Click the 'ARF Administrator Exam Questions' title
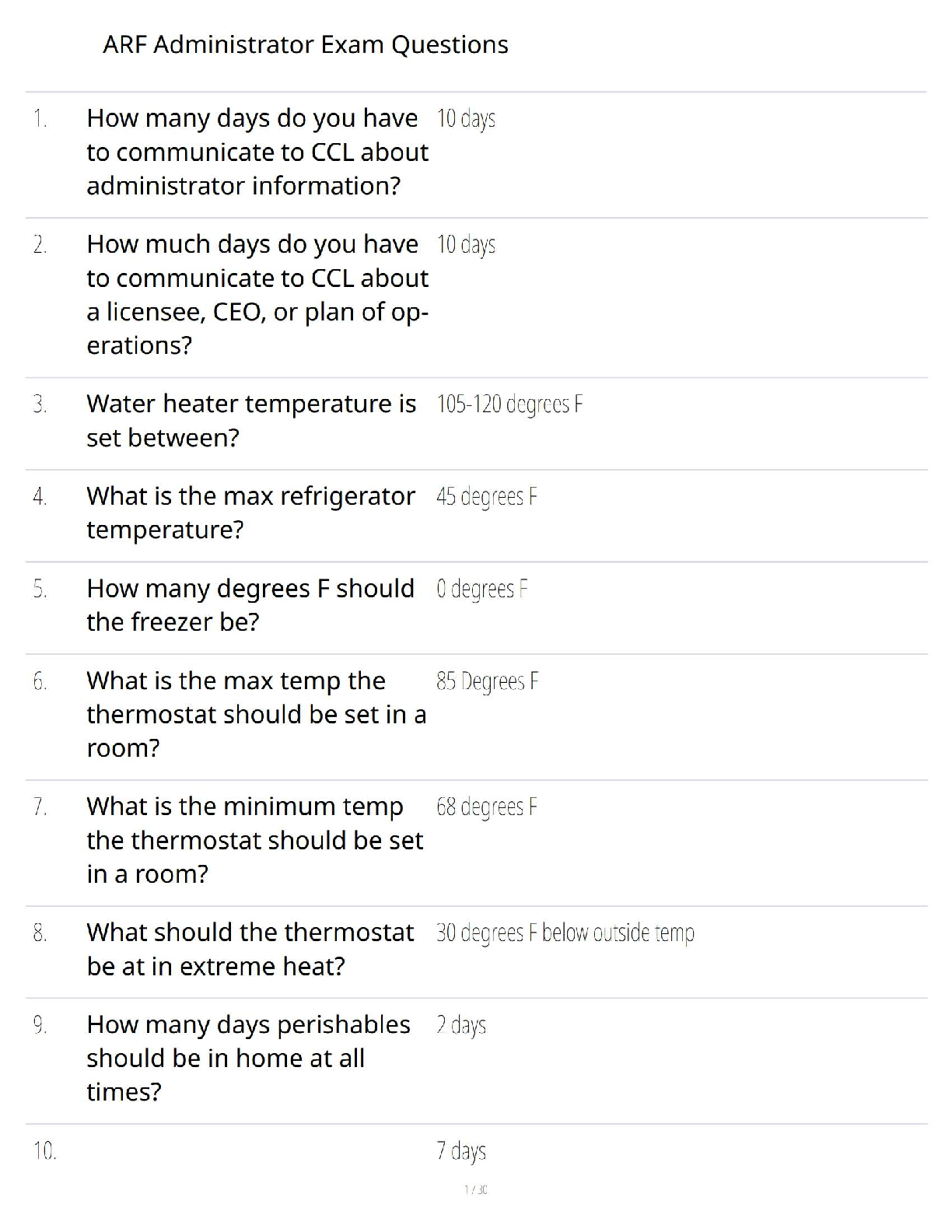Image resolution: width=952 pixels, height=1232 pixels. 305,45
